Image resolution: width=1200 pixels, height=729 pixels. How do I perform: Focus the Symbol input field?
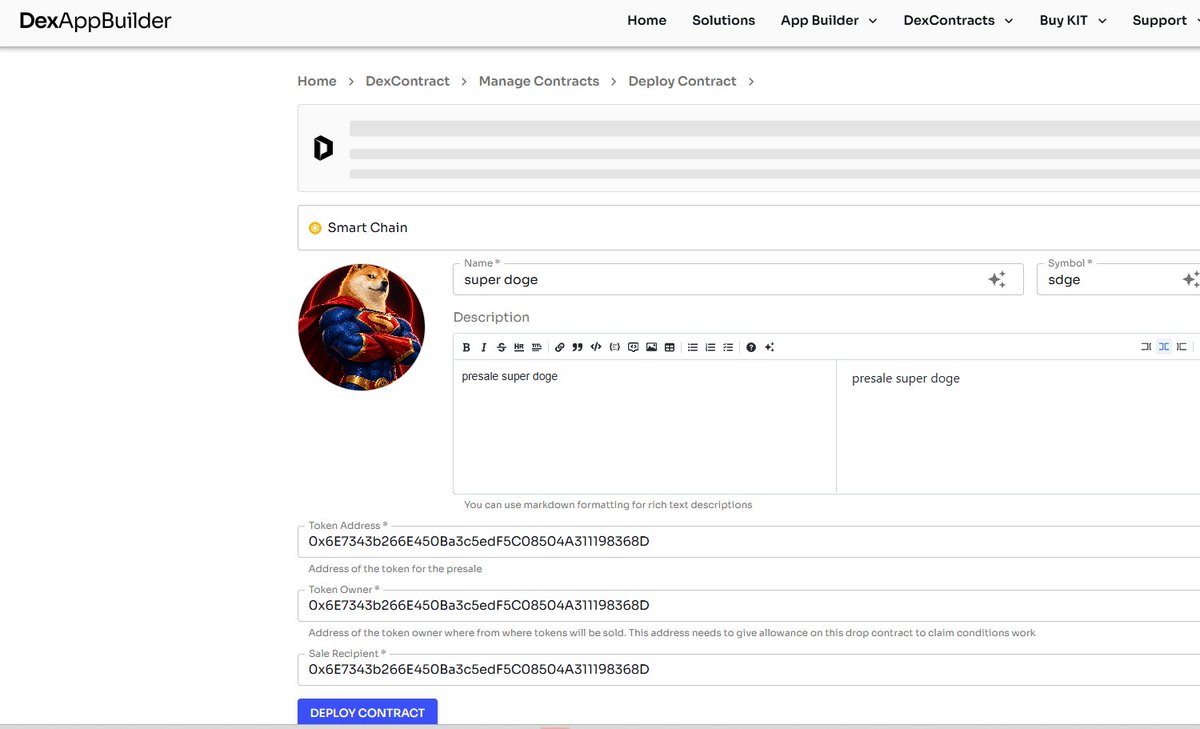(1118, 280)
